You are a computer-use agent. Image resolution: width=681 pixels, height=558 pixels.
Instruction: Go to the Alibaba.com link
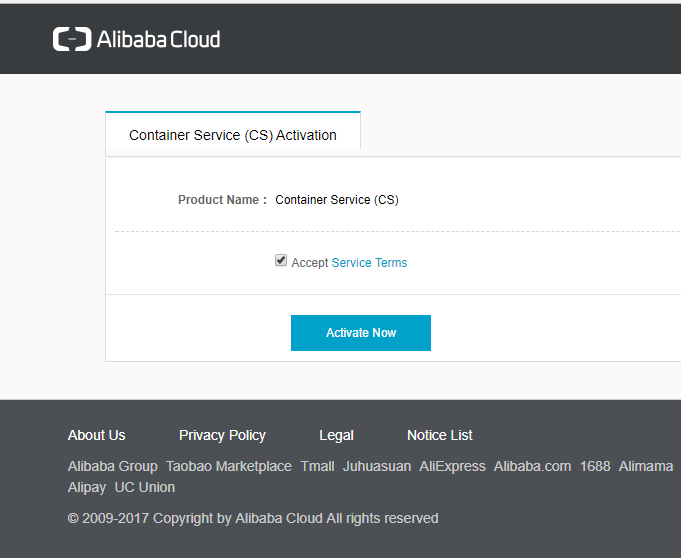click(532, 466)
